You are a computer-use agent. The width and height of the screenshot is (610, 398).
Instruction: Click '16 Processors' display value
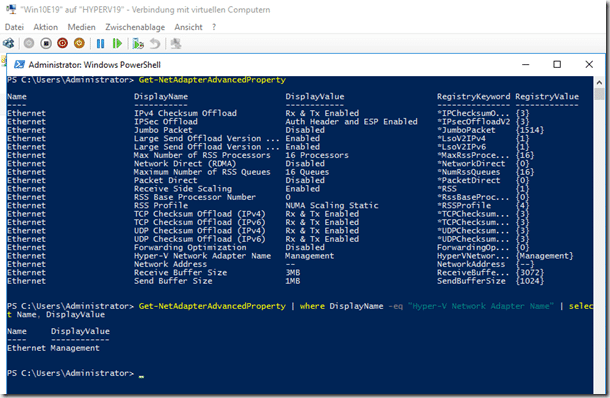coord(317,155)
